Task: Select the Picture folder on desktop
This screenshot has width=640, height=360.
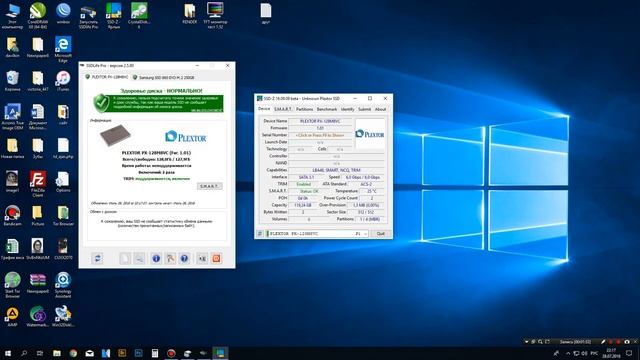Action: pyautogui.click(x=38, y=216)
